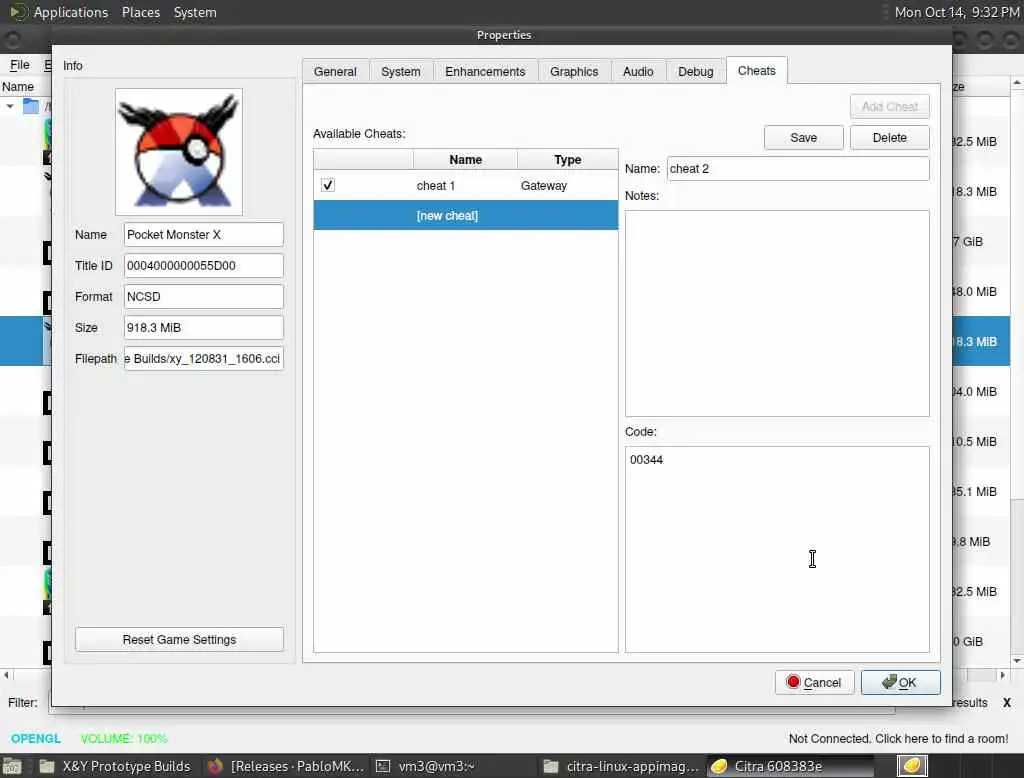This screenshot has height=778, width=1024.
Task: Click the Save cheat button
Action: pyautogui.click(x=803, y=138)
